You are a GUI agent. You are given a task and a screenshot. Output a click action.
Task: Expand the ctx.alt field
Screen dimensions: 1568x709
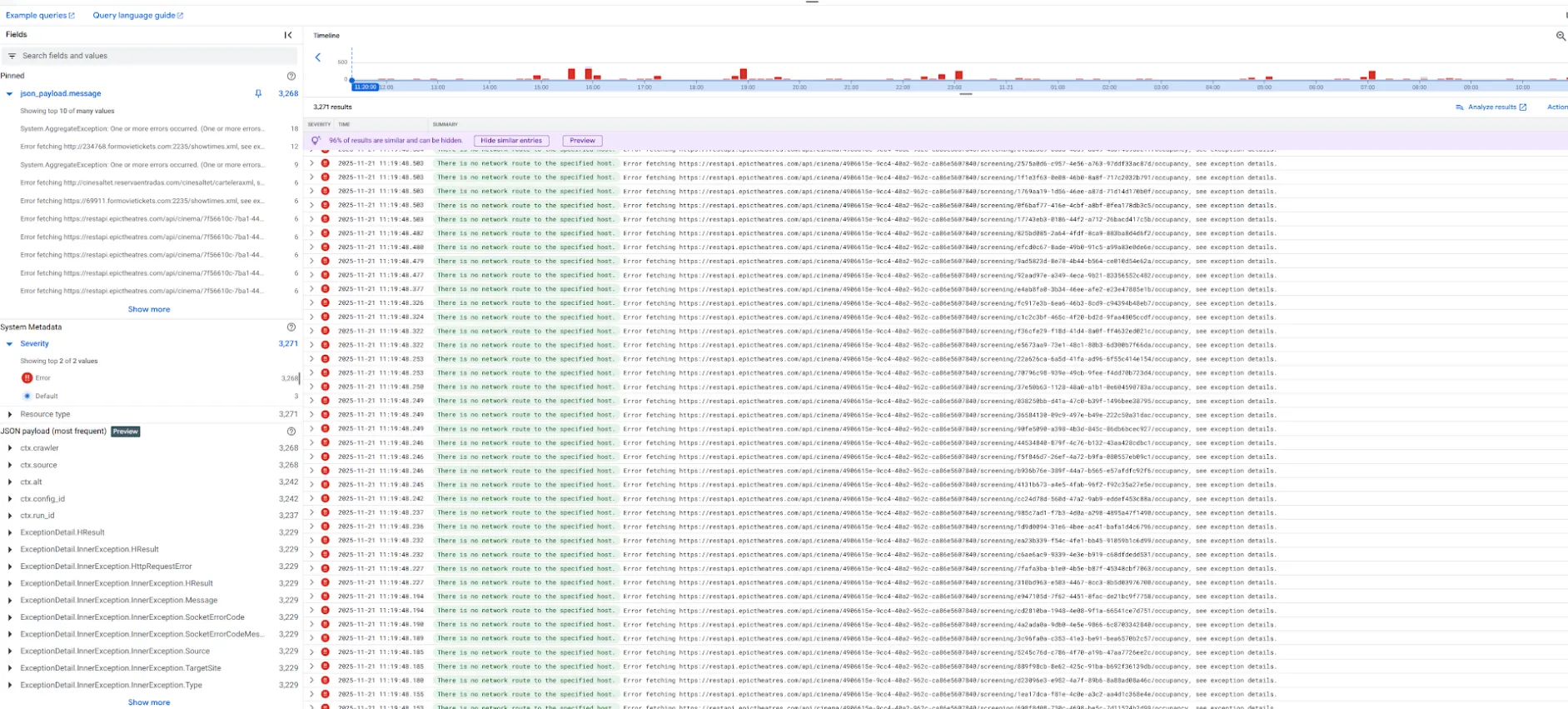coord(9,482)
